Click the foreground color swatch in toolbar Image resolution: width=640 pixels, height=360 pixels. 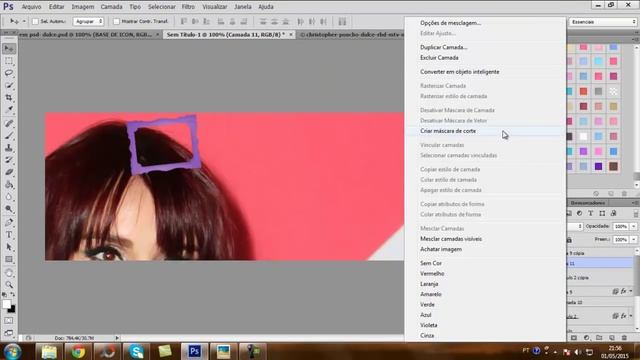[6, 304]
